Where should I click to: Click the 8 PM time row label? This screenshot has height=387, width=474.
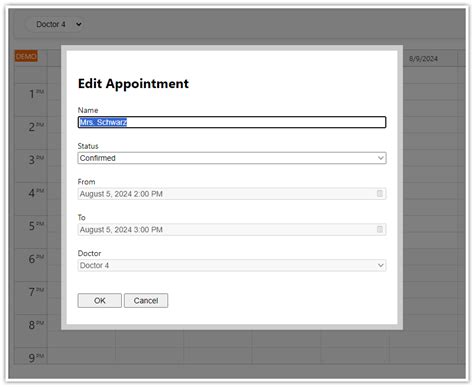click(x=36, y=325)
